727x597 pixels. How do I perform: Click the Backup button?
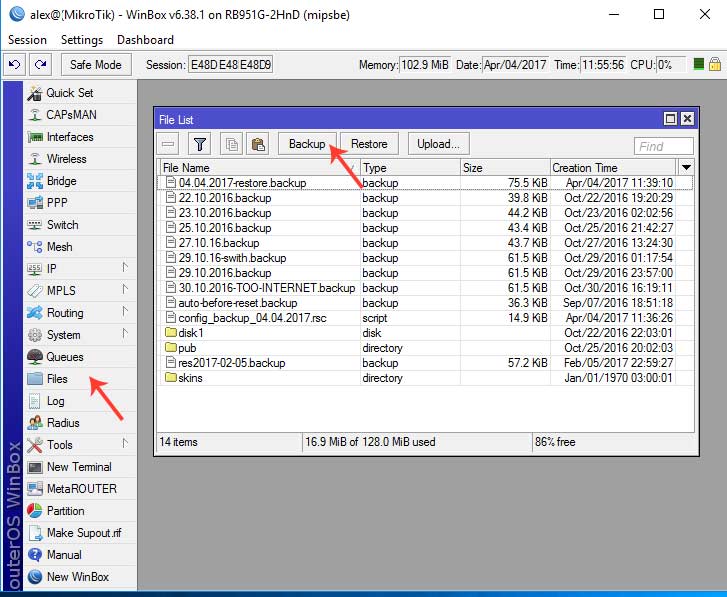click(307, 144)
